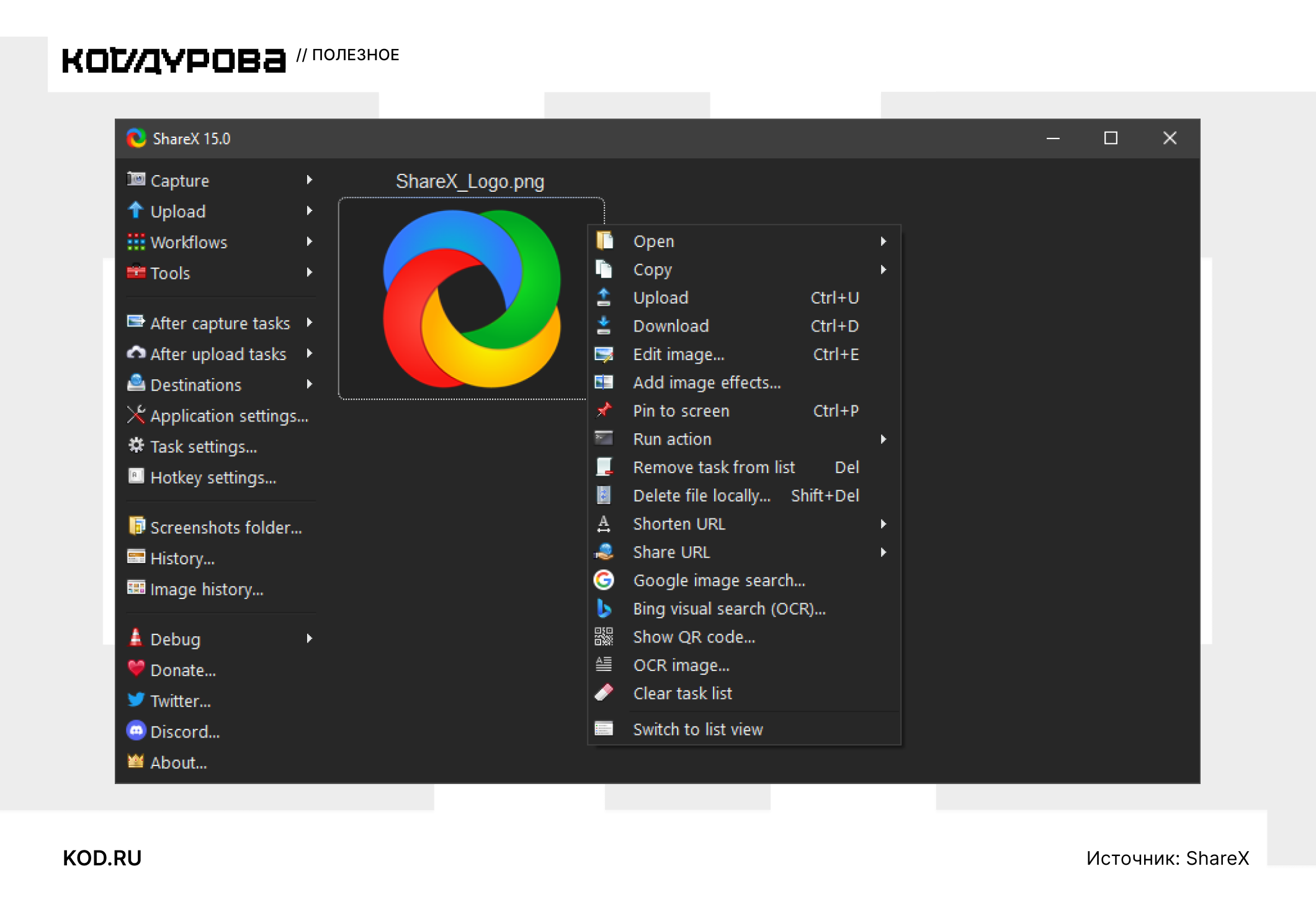Click the QR code icon in context menu
This screenshot has height=902, width=1316.
pyautogui.click(x=604, y=636)
